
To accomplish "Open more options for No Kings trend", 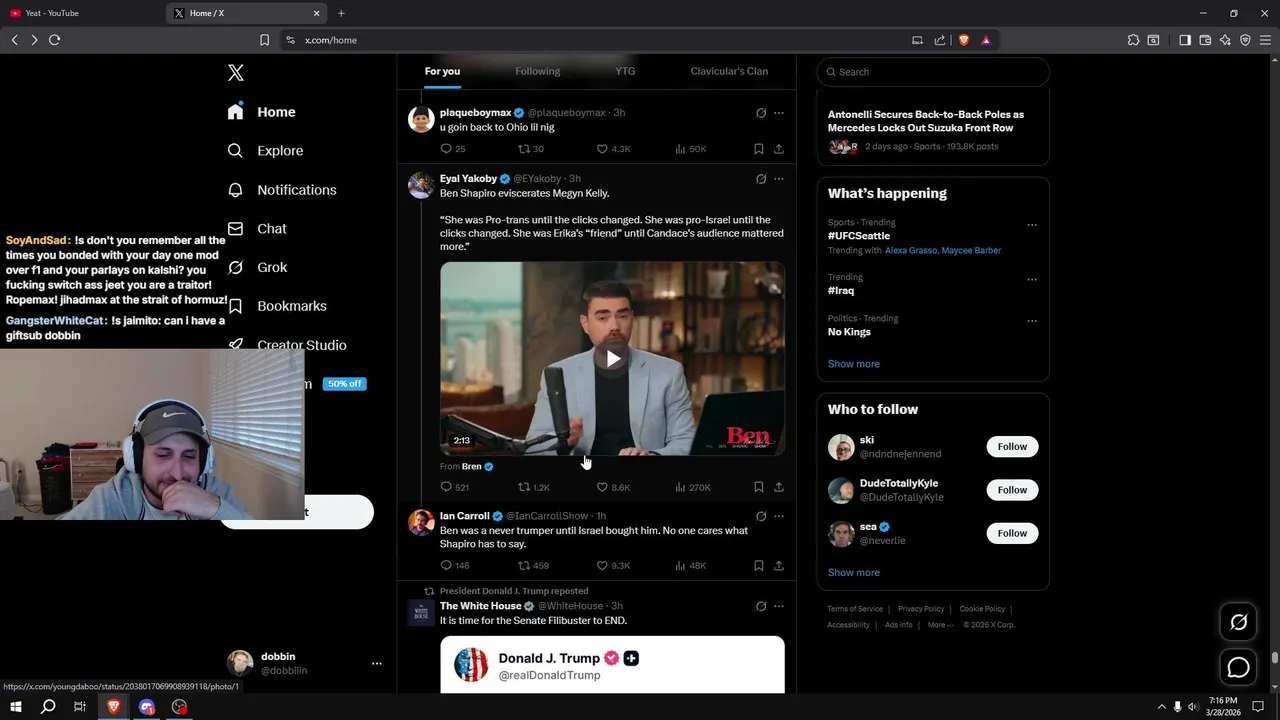I will click(x=1032, y=321).
